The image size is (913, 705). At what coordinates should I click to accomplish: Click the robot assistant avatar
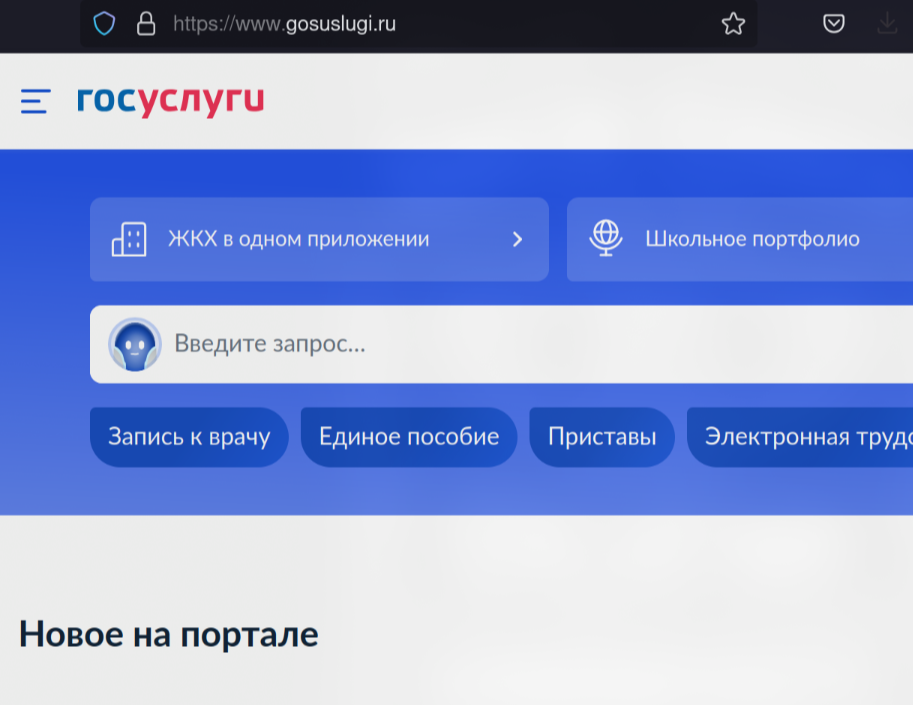click(x=135, y=344)
